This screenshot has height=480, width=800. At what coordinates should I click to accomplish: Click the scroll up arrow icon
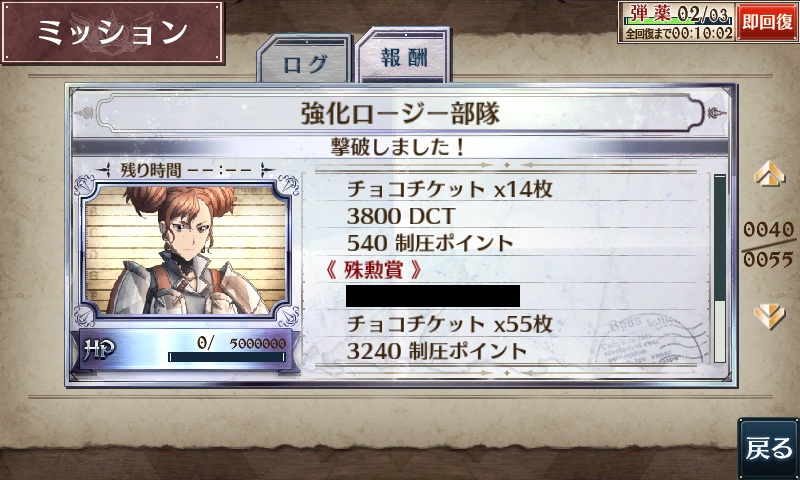point(769,173)
